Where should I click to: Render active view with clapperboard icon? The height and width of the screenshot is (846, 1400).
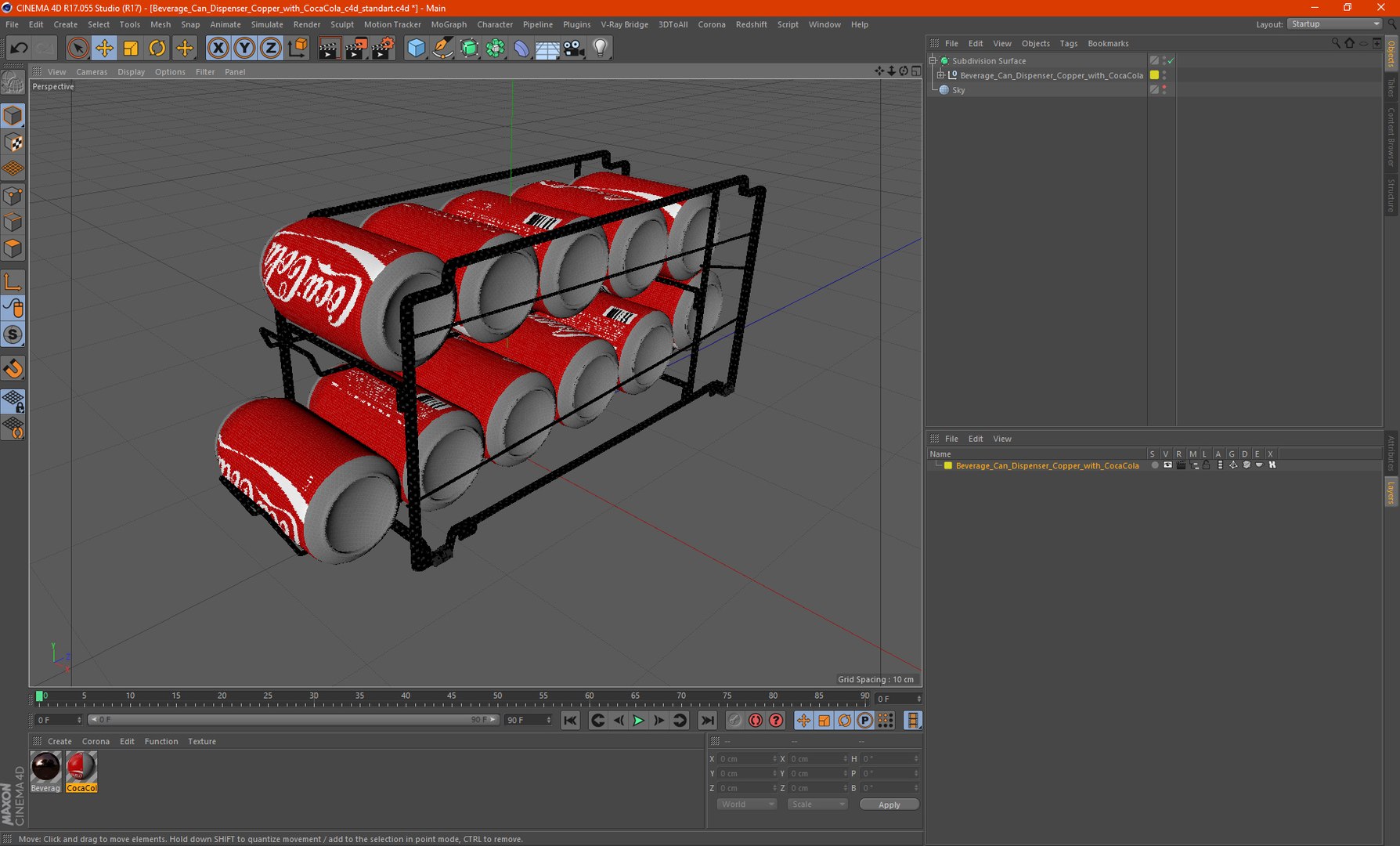[x=329, y=49]
